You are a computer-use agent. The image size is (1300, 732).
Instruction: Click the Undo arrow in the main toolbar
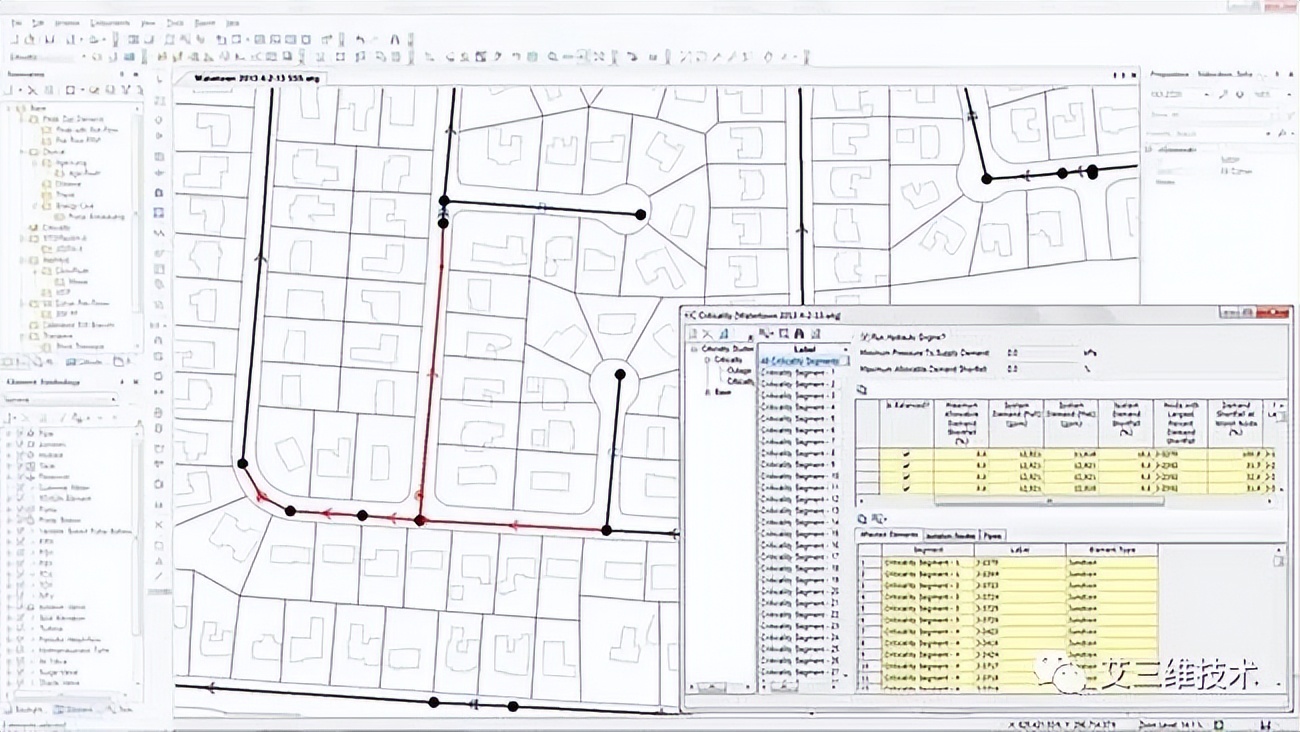point(361,39)
